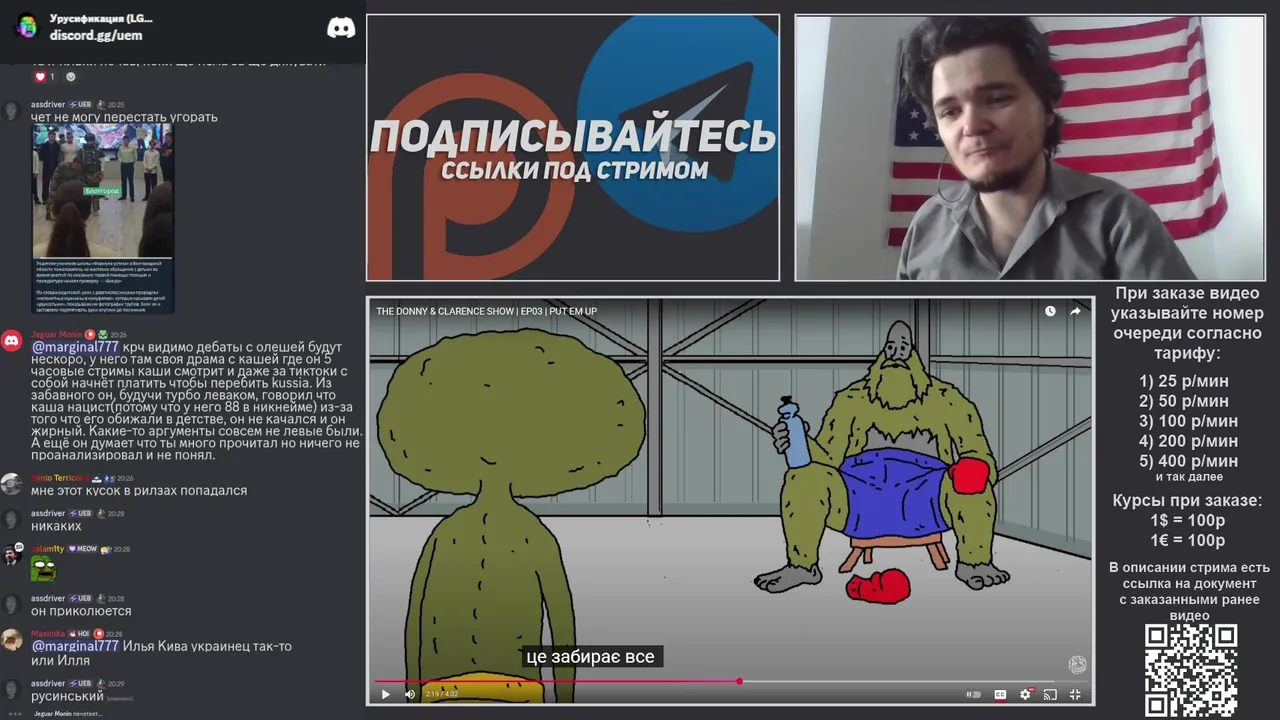Image resolution: width=1280 pixels, height=720 pixels.
Task: Click the first @marginal777 mention by Jeguar Monin
Action: pyautogui.click(x=75, y=346)
